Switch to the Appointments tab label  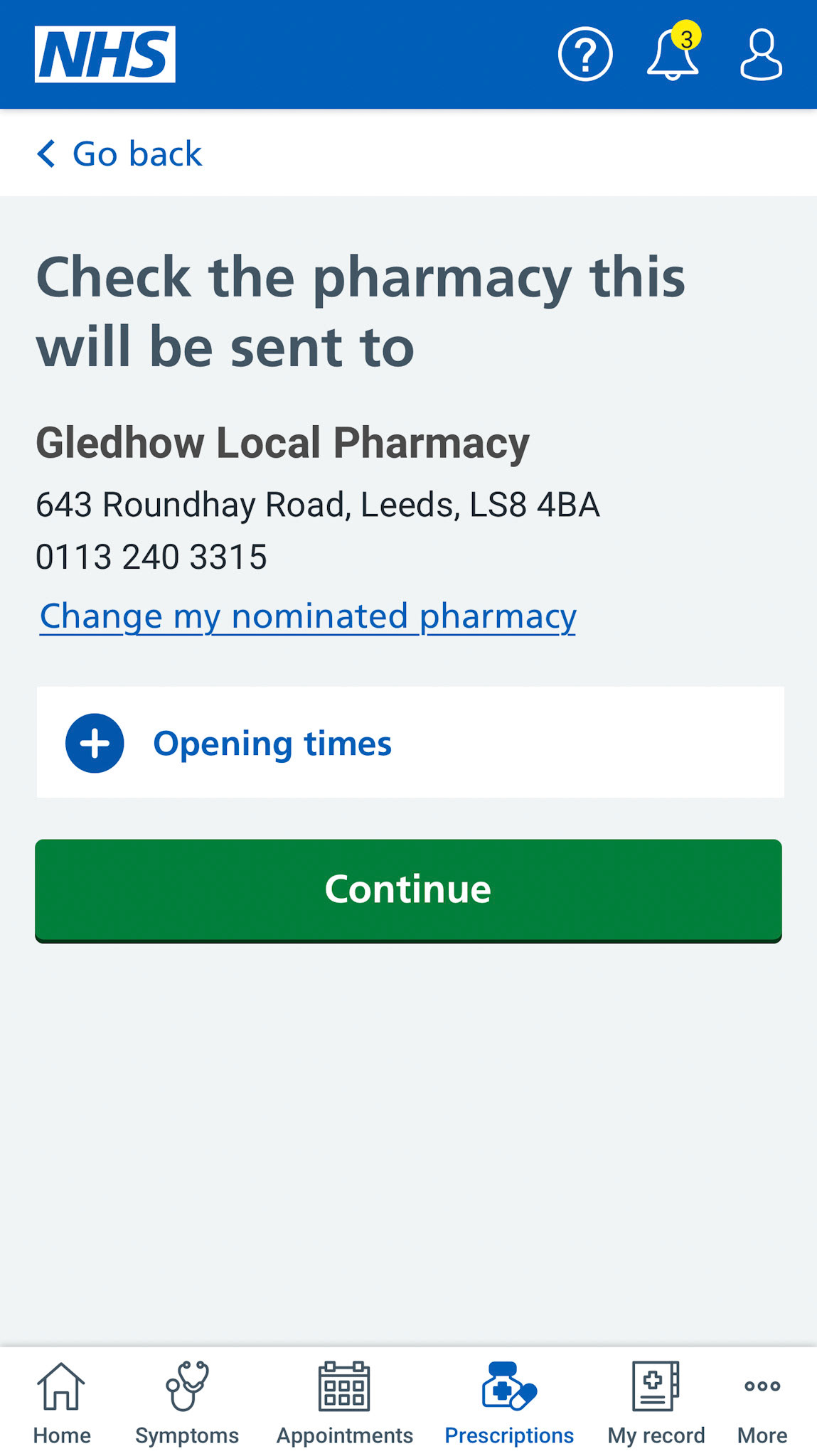345,1435
